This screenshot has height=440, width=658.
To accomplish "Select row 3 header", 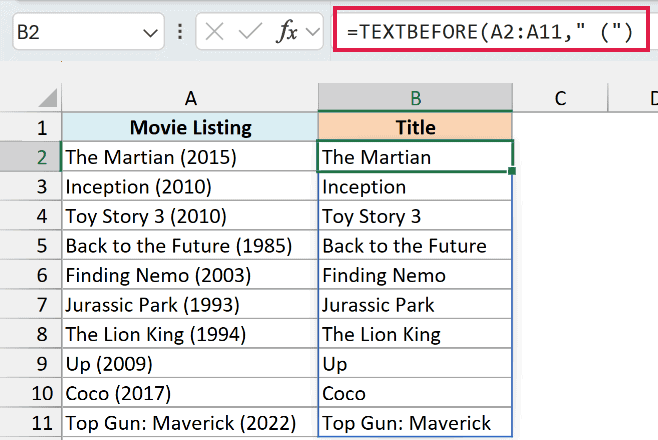I will (x=31, y=186).
